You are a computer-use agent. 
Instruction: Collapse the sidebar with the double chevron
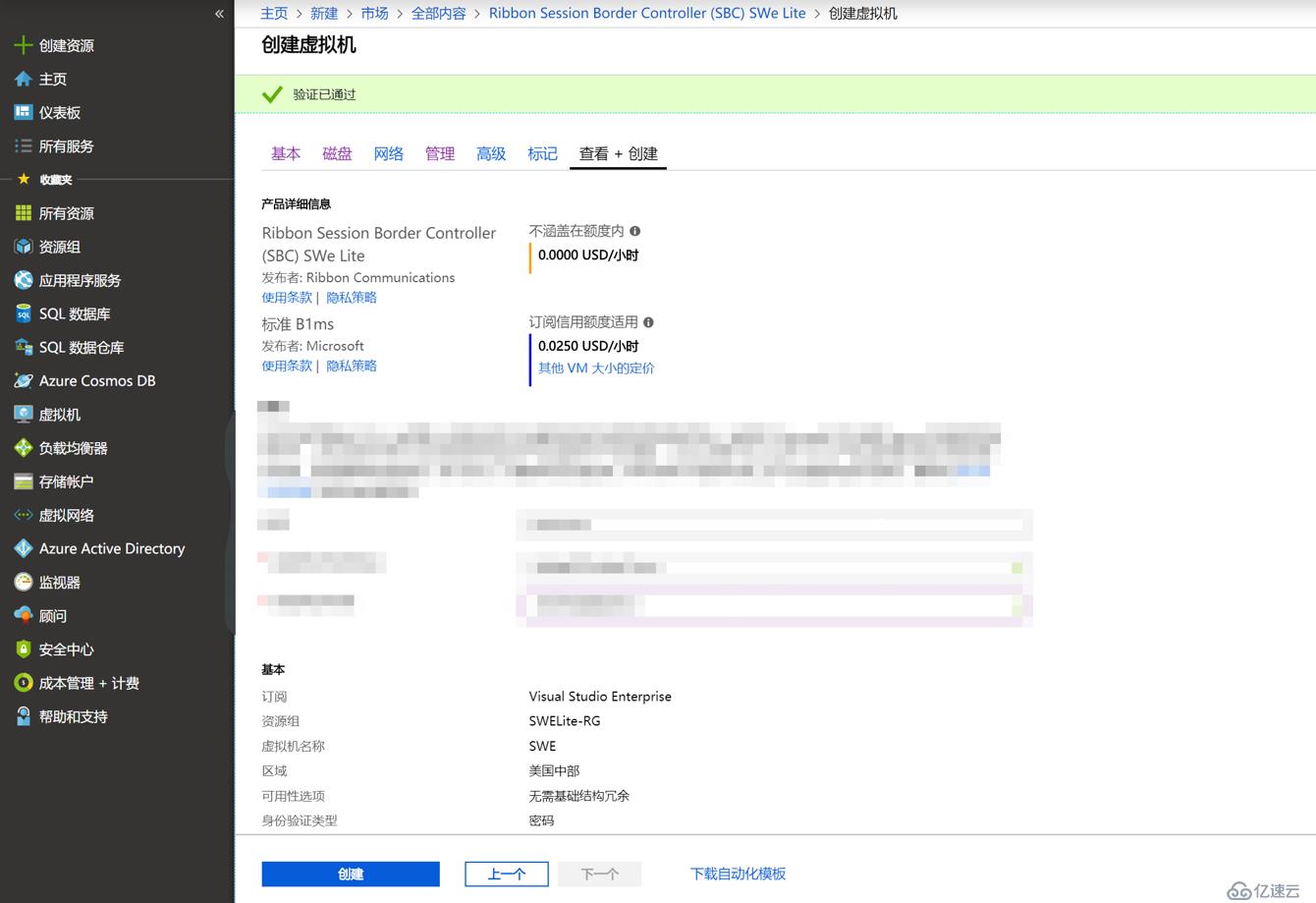(219, 13)
